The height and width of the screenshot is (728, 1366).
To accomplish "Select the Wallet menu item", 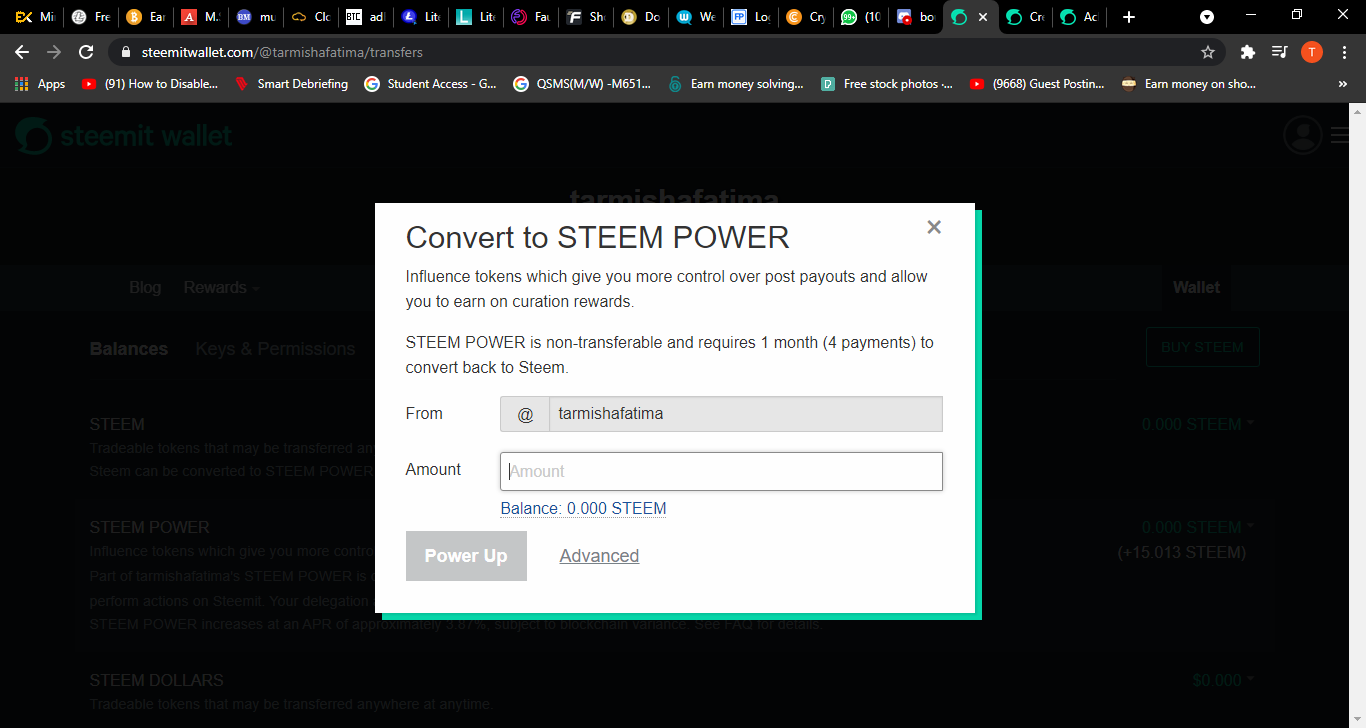I will pos(1196,288).
